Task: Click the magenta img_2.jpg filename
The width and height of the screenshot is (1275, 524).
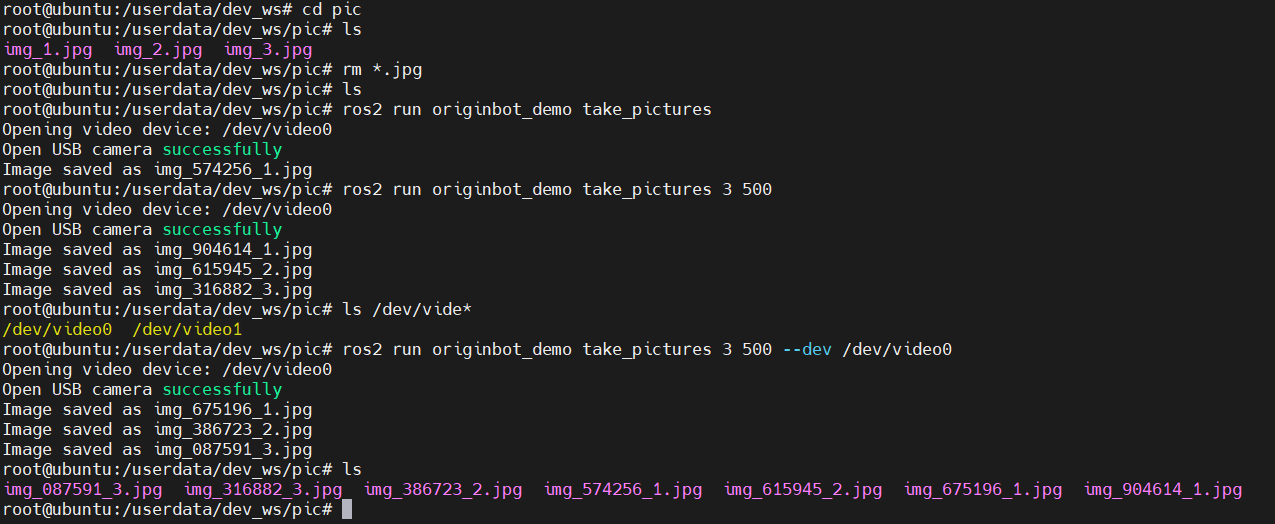Action: (x=158, y=50)
